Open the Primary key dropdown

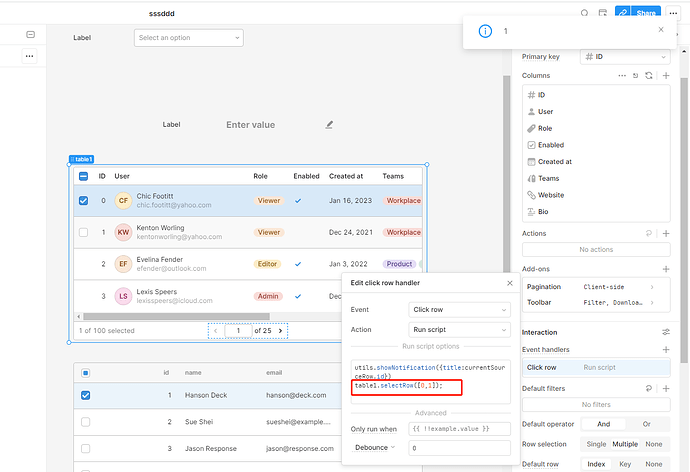tap(625, 57)
